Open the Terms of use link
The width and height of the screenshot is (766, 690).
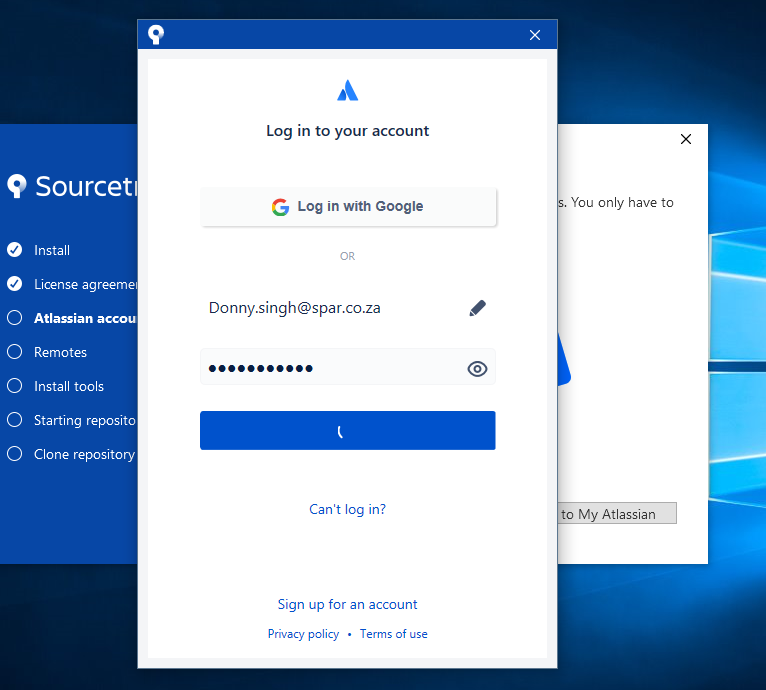click(x=394, y=634)
